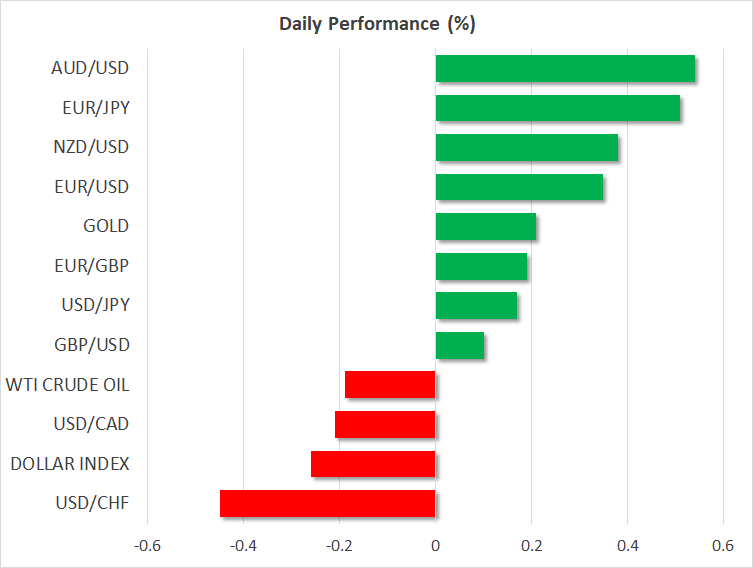Click the DOLLAR INDEX red bar
Viewport: 753px width, 568px height.
point(373,464)
